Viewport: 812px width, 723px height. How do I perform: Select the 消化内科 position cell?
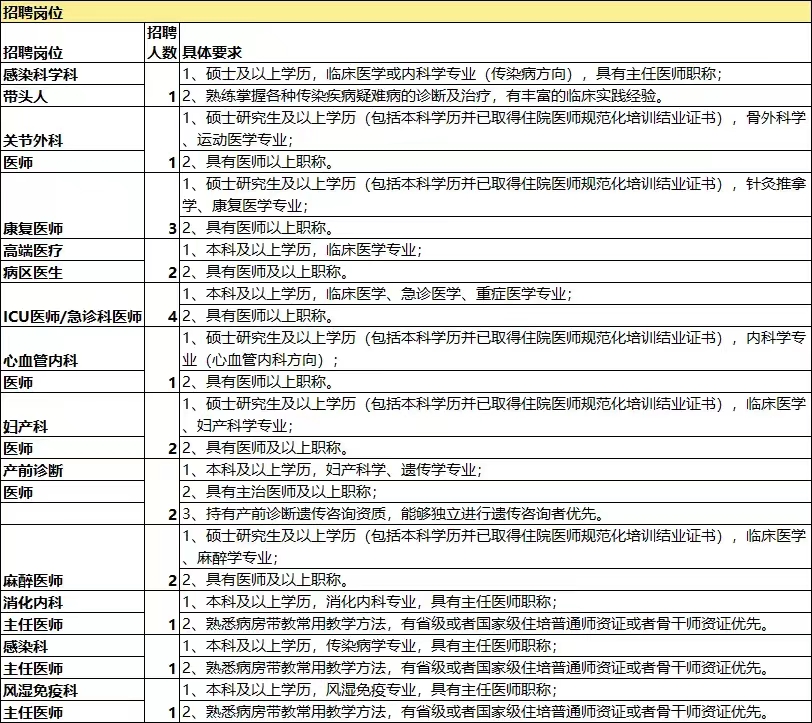click(33, 602)
